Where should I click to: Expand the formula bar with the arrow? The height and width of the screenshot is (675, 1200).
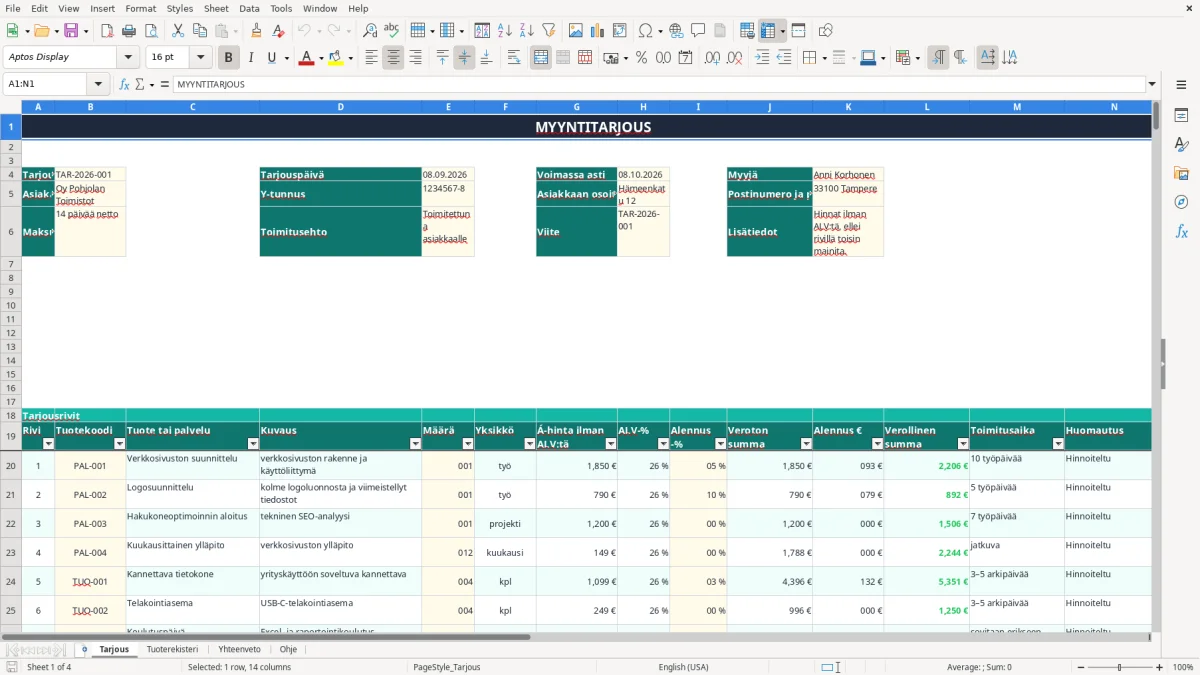[1152, 84]
